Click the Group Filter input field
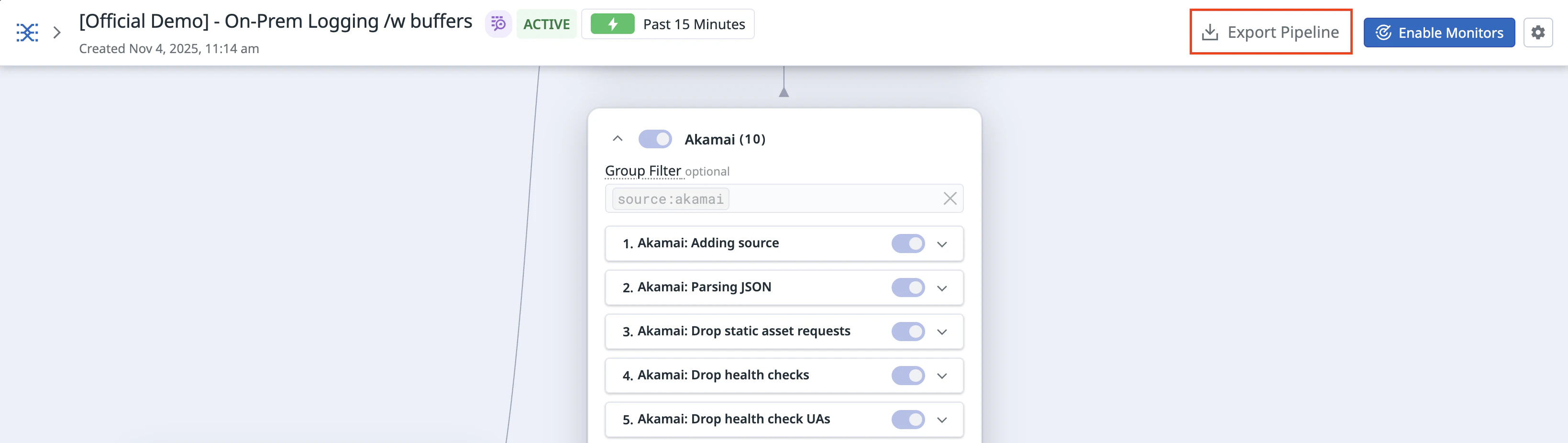The image size is (1568, 443). tap(834, 199)
